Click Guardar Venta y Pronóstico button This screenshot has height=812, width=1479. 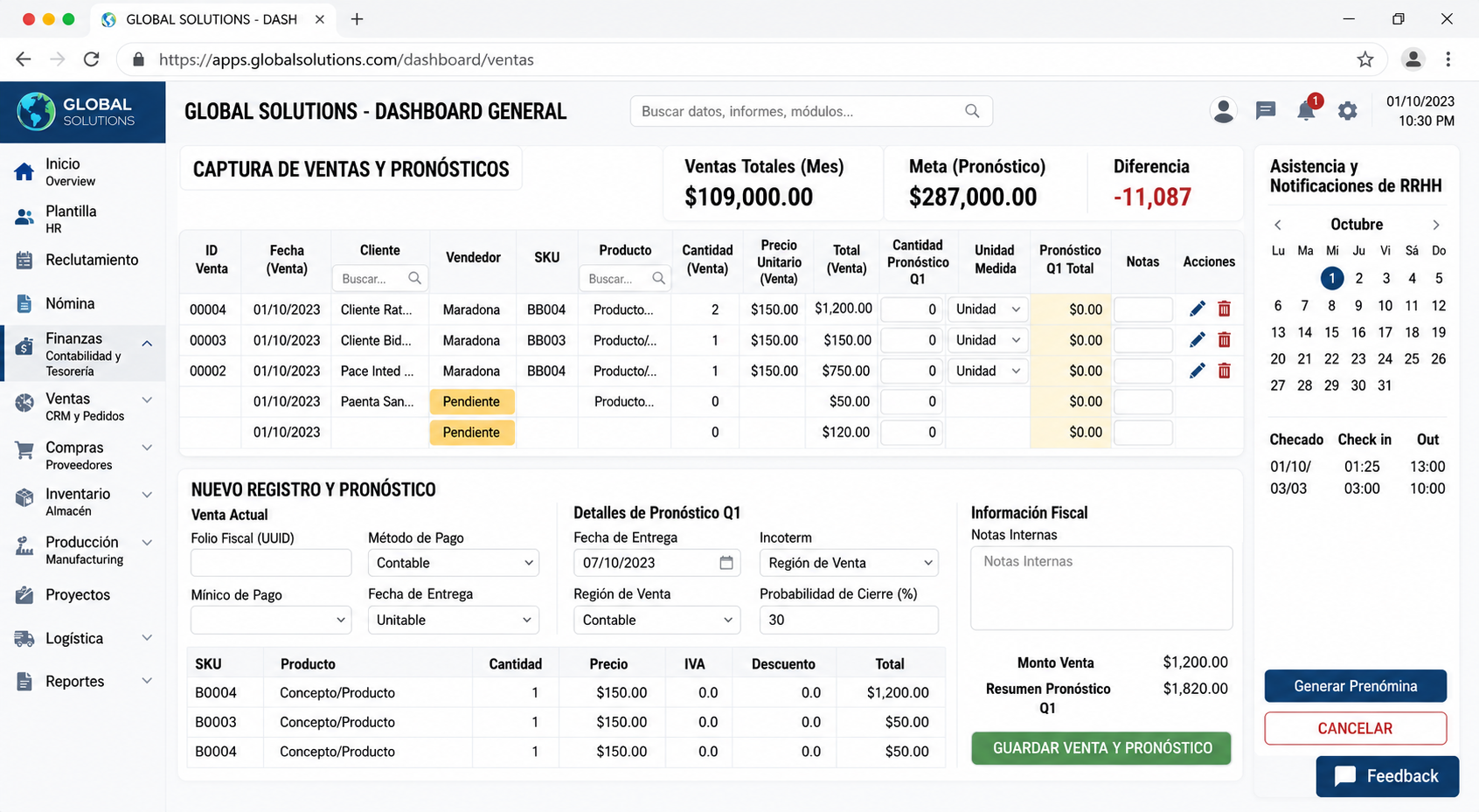1101,748
